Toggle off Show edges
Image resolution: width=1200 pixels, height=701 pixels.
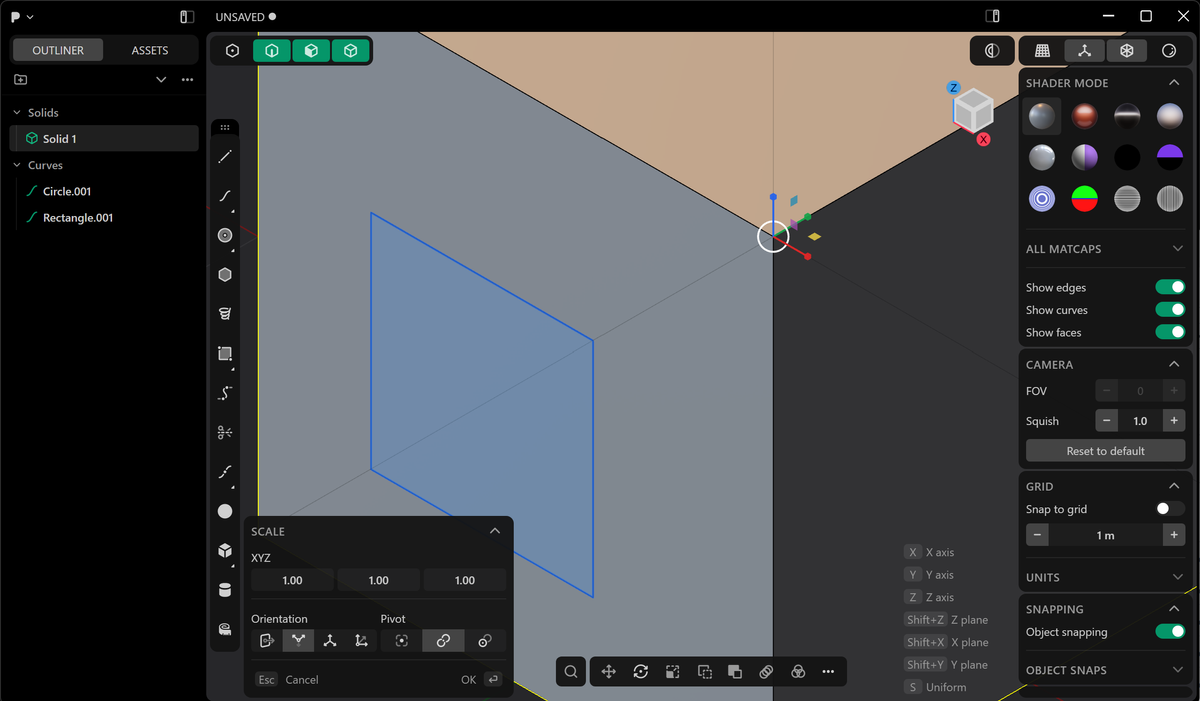pos(1169,287)
